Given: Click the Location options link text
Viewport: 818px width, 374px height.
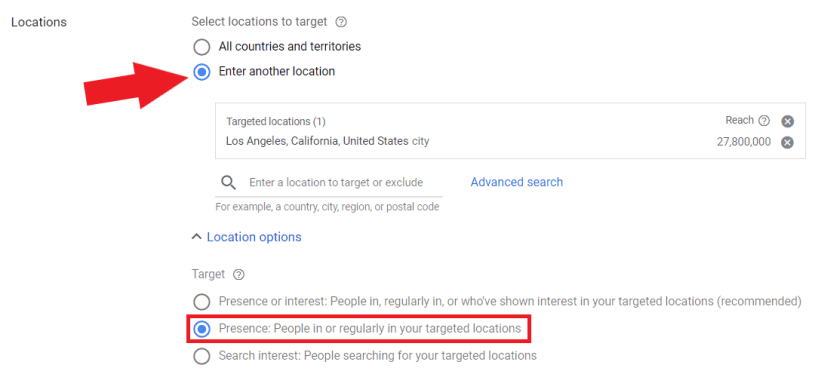Looking at the screenshot, I should coord(254,237).
